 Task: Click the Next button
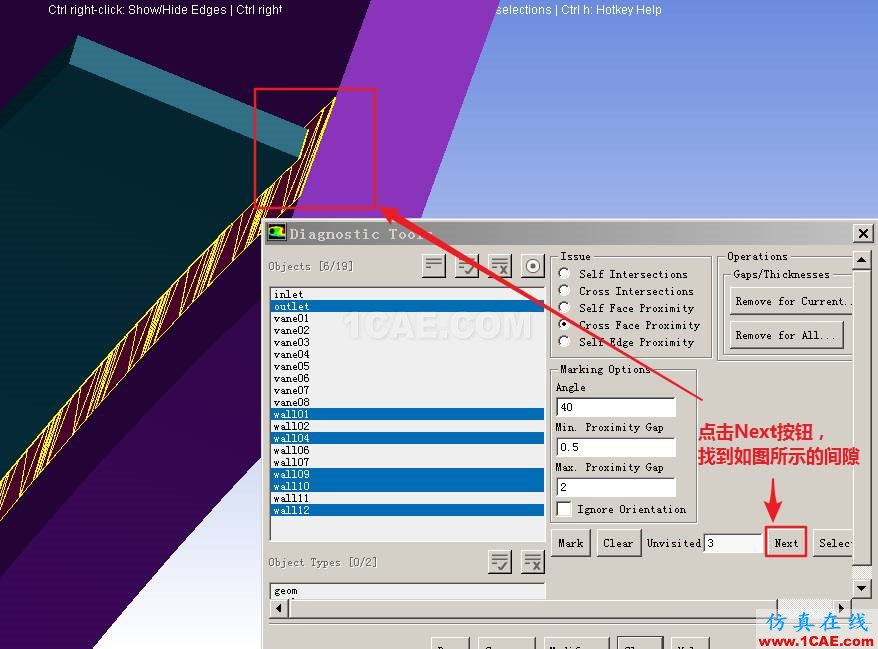(x=786, y=542)
